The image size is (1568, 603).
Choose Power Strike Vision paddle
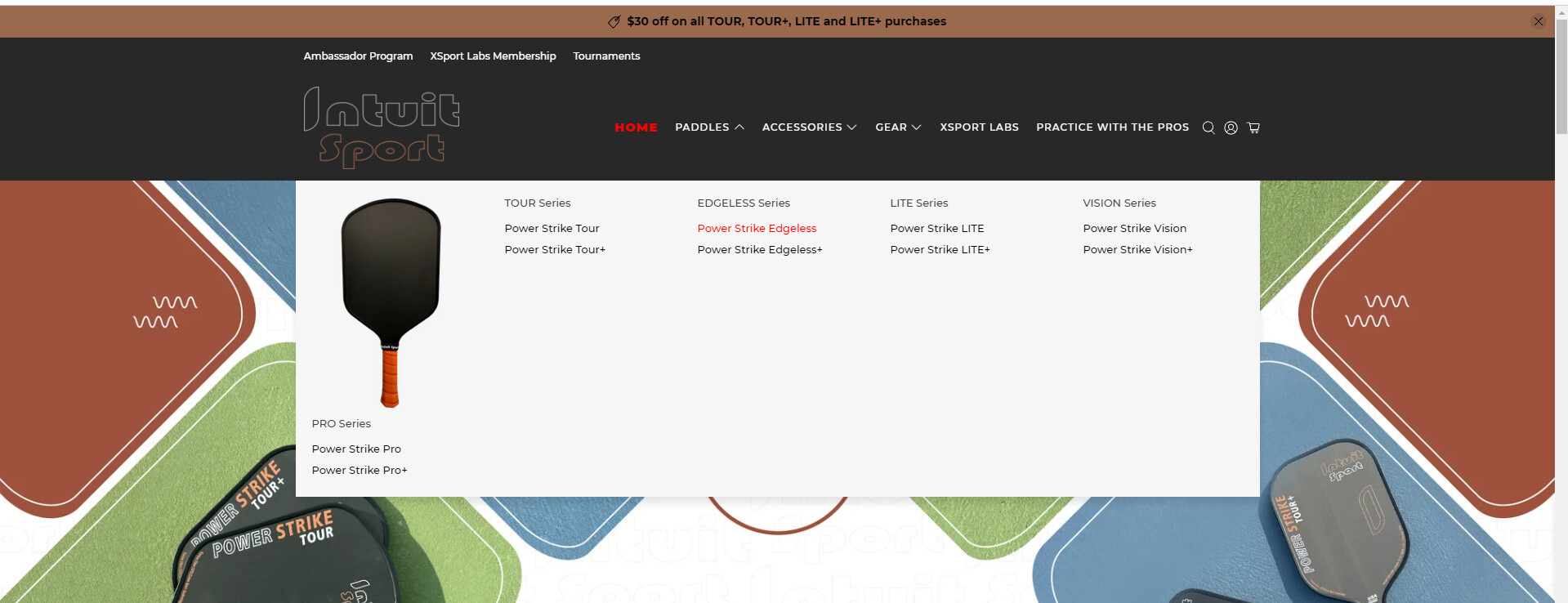pos(1135,229)
